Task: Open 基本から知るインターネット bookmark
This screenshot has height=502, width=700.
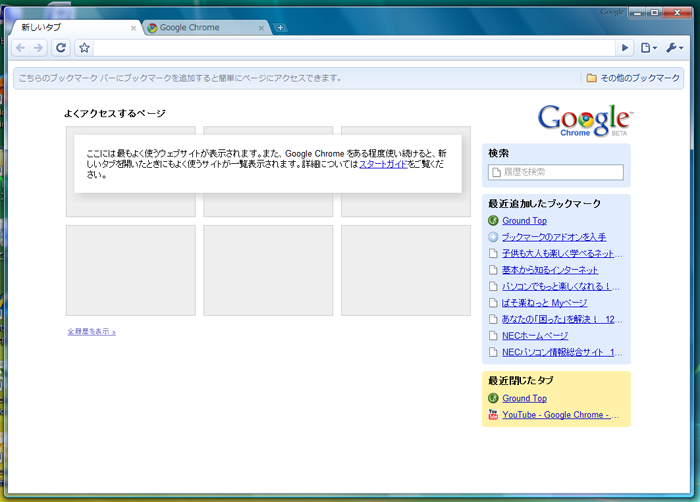Action: 550,270
